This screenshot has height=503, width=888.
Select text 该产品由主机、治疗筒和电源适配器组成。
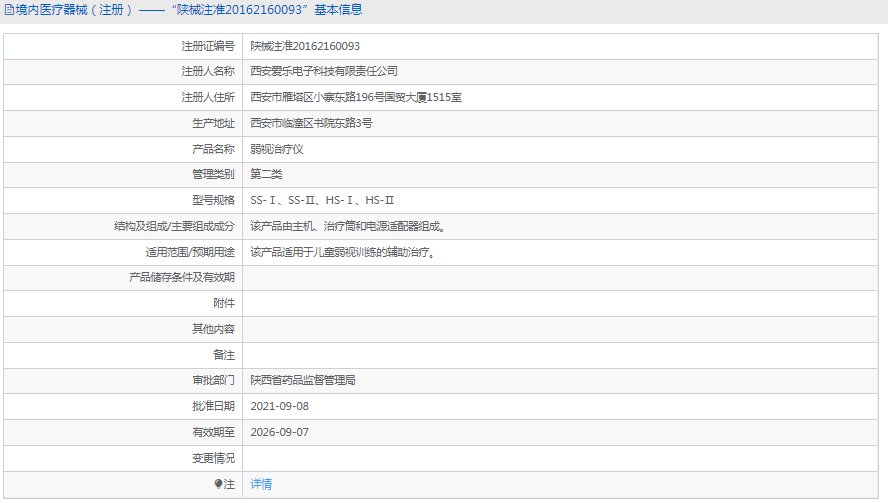click(350, 226)
